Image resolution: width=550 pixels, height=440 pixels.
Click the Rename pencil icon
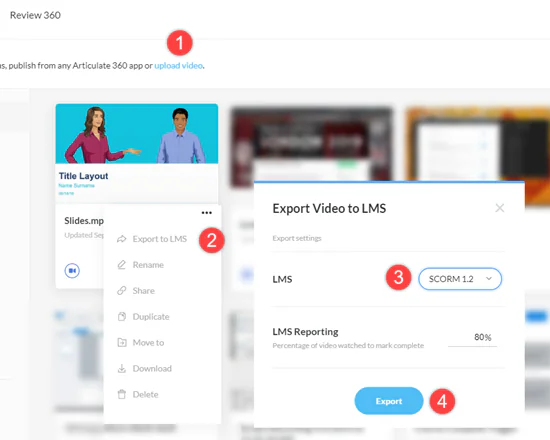pyautogui.click(x=121, y=265)
